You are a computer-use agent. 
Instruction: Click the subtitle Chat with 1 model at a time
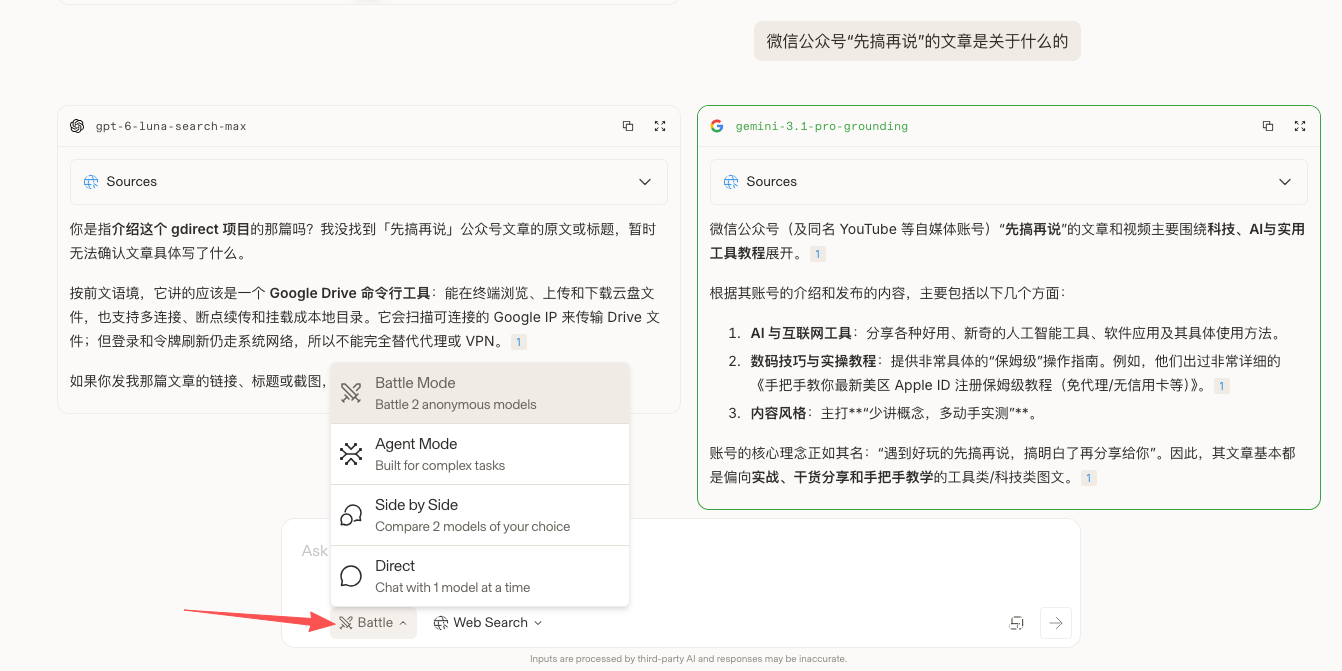453,588
